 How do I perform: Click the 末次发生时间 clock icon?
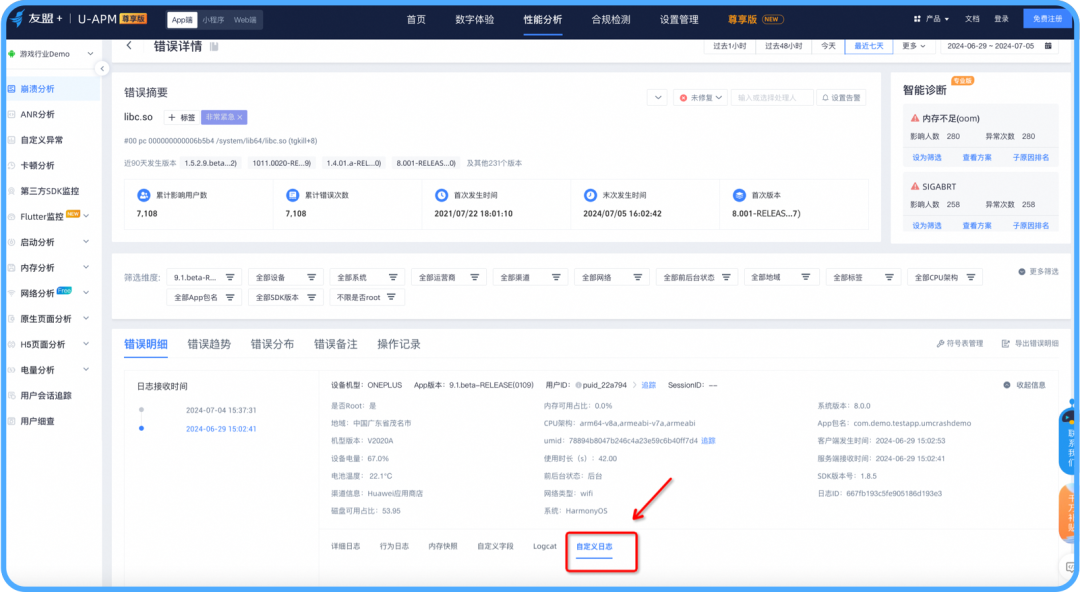pos(590,195)
